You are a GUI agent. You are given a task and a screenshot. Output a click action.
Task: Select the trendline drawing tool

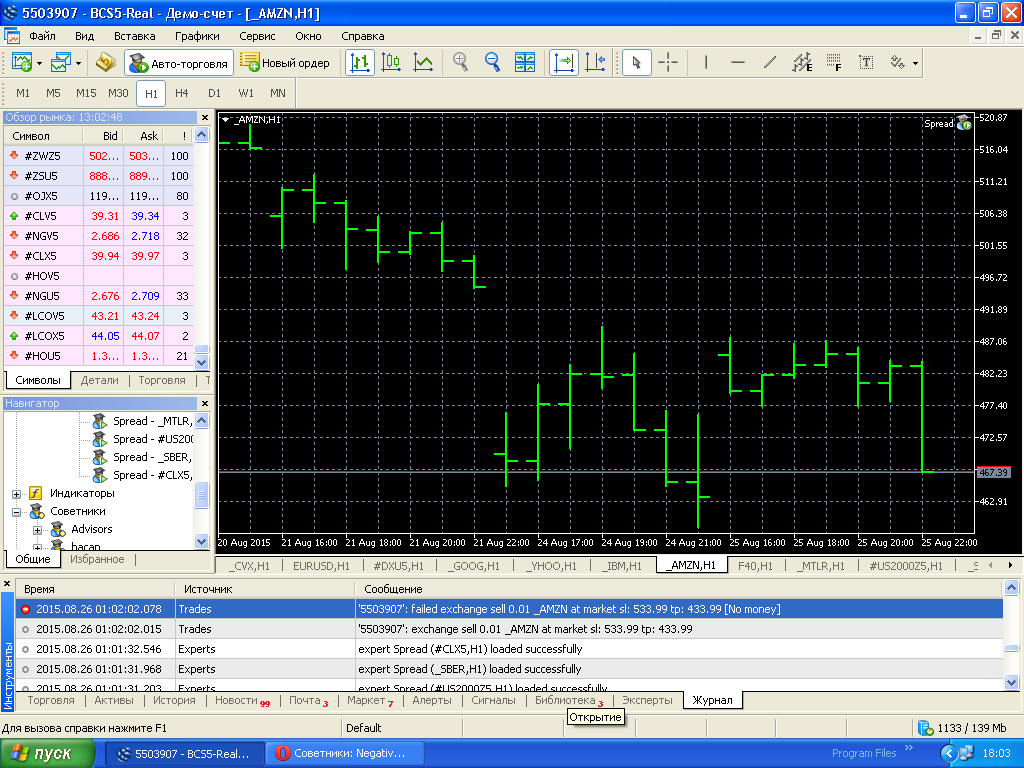(769, 62)
